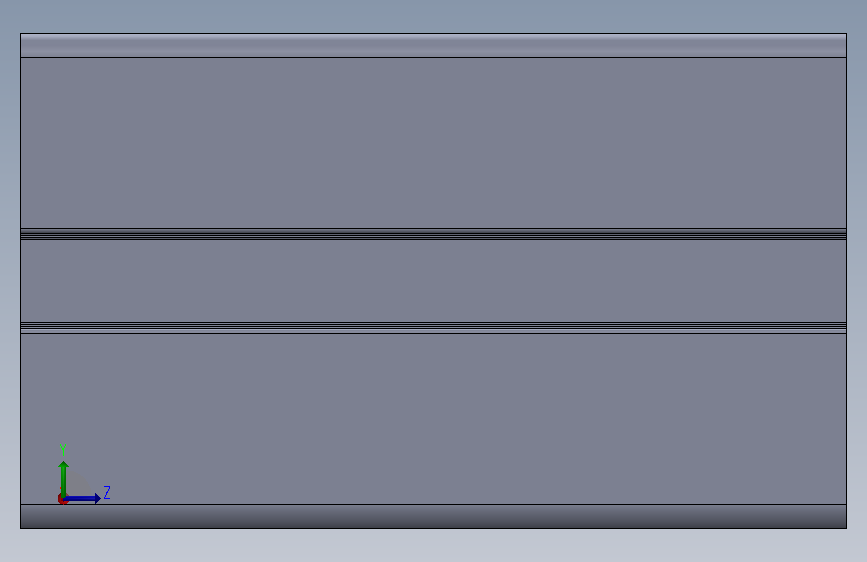Select the model's right vertical edge
The height and width of the screenshot is (562, 867).
847,281
